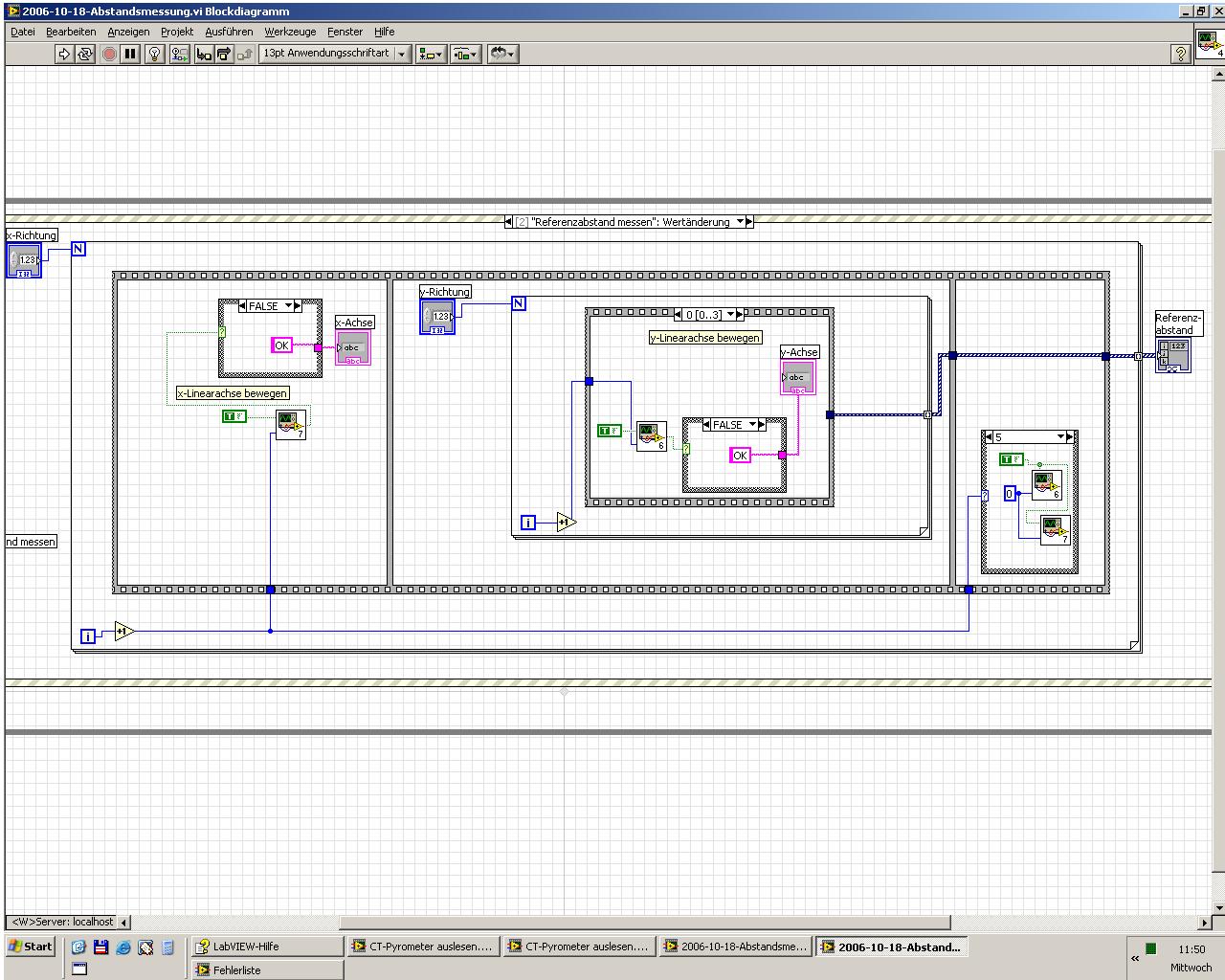Open the Bearbeiten menu
The width and height of the screenshot is (1225, 980).
tap(71, 32)
